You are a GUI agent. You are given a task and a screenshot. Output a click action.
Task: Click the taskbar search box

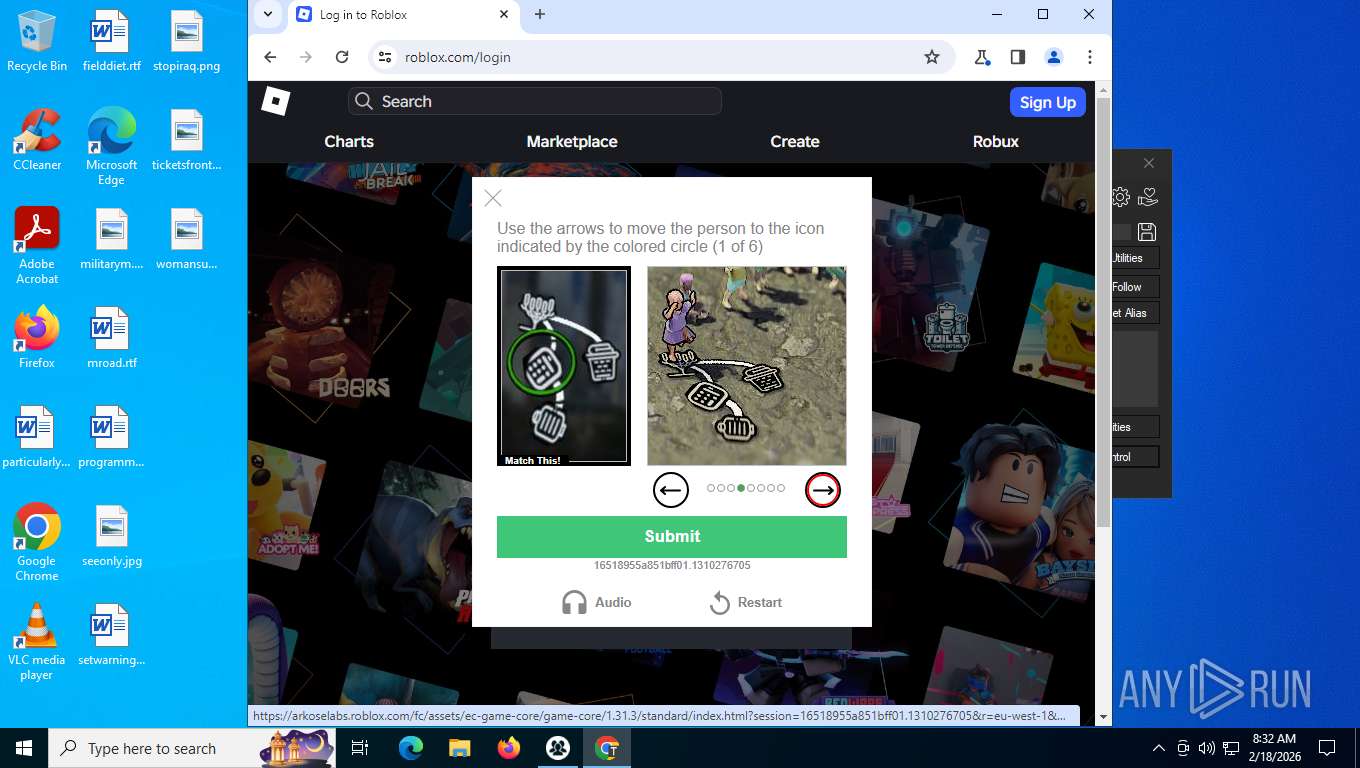tap(193, 748)
